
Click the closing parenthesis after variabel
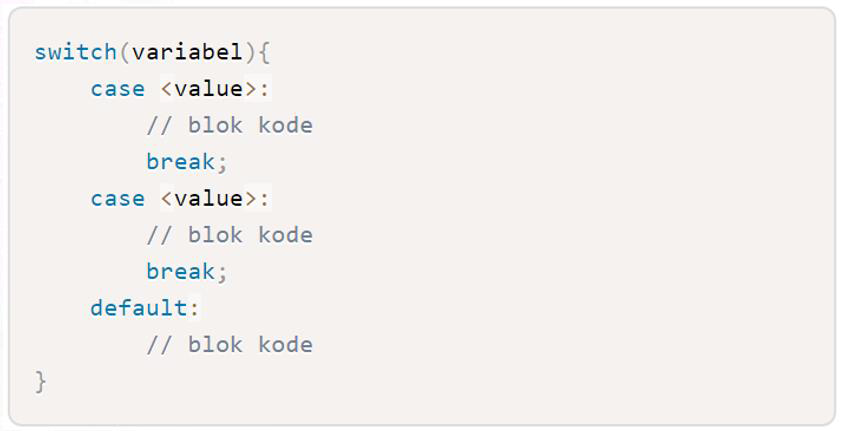249,53
